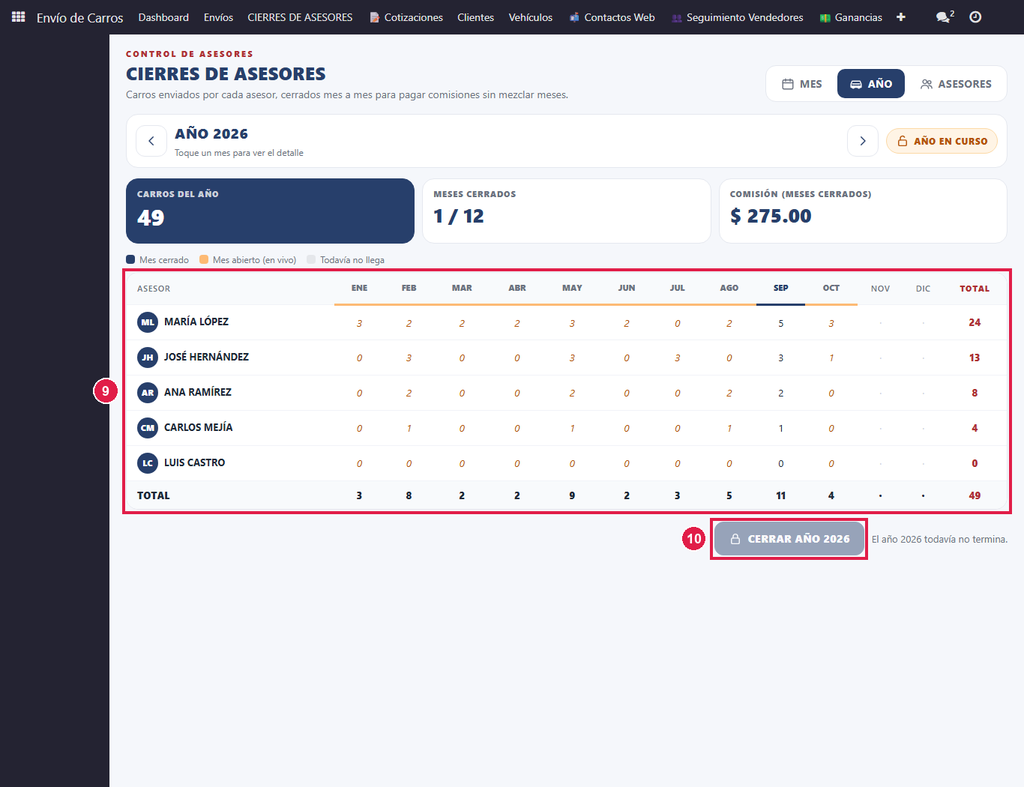
Task: Open the conversations chat icon
Action: click(x=944, y=17)
